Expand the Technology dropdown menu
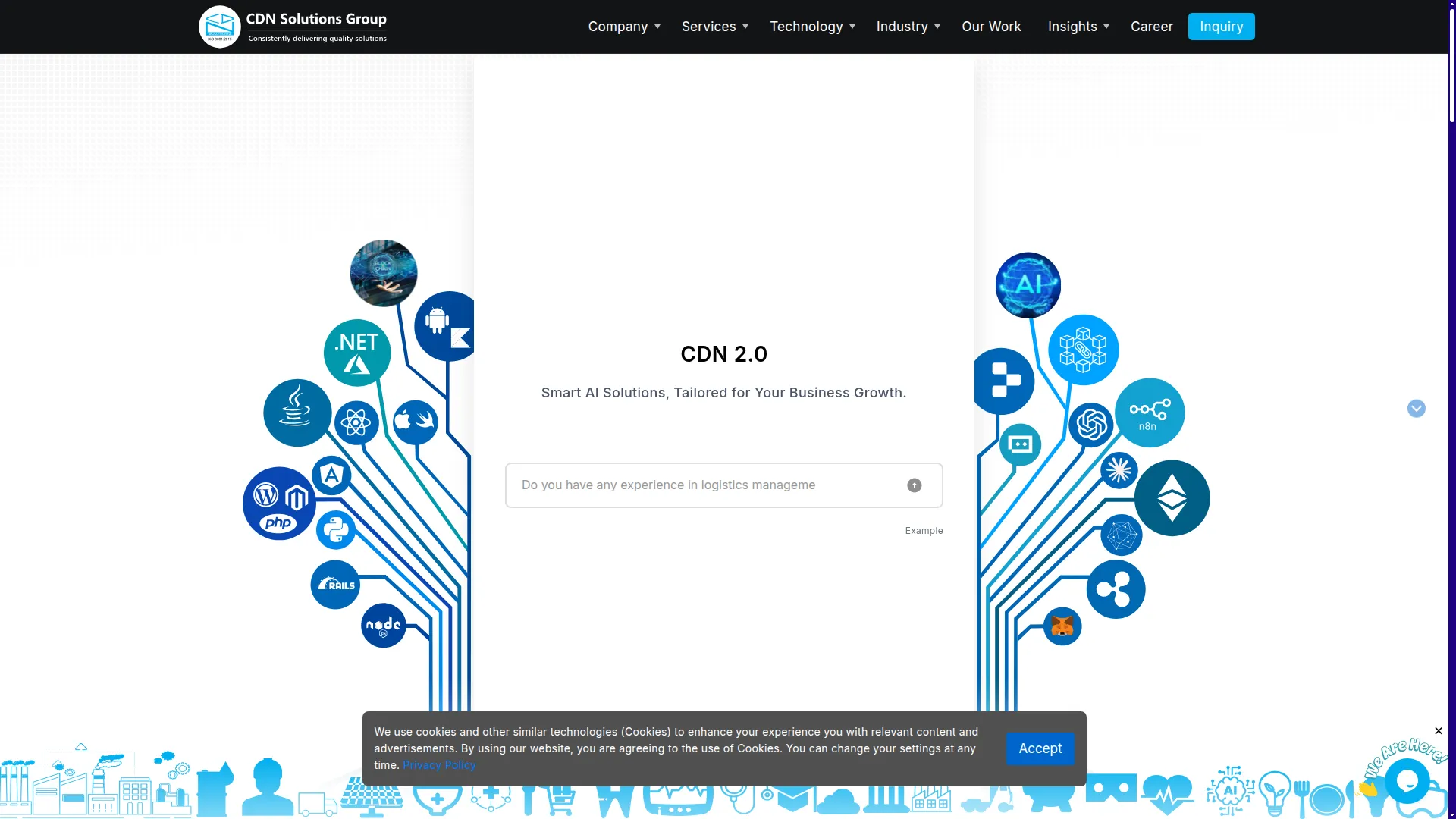1456x819 pixels. [x=813, y=27]
